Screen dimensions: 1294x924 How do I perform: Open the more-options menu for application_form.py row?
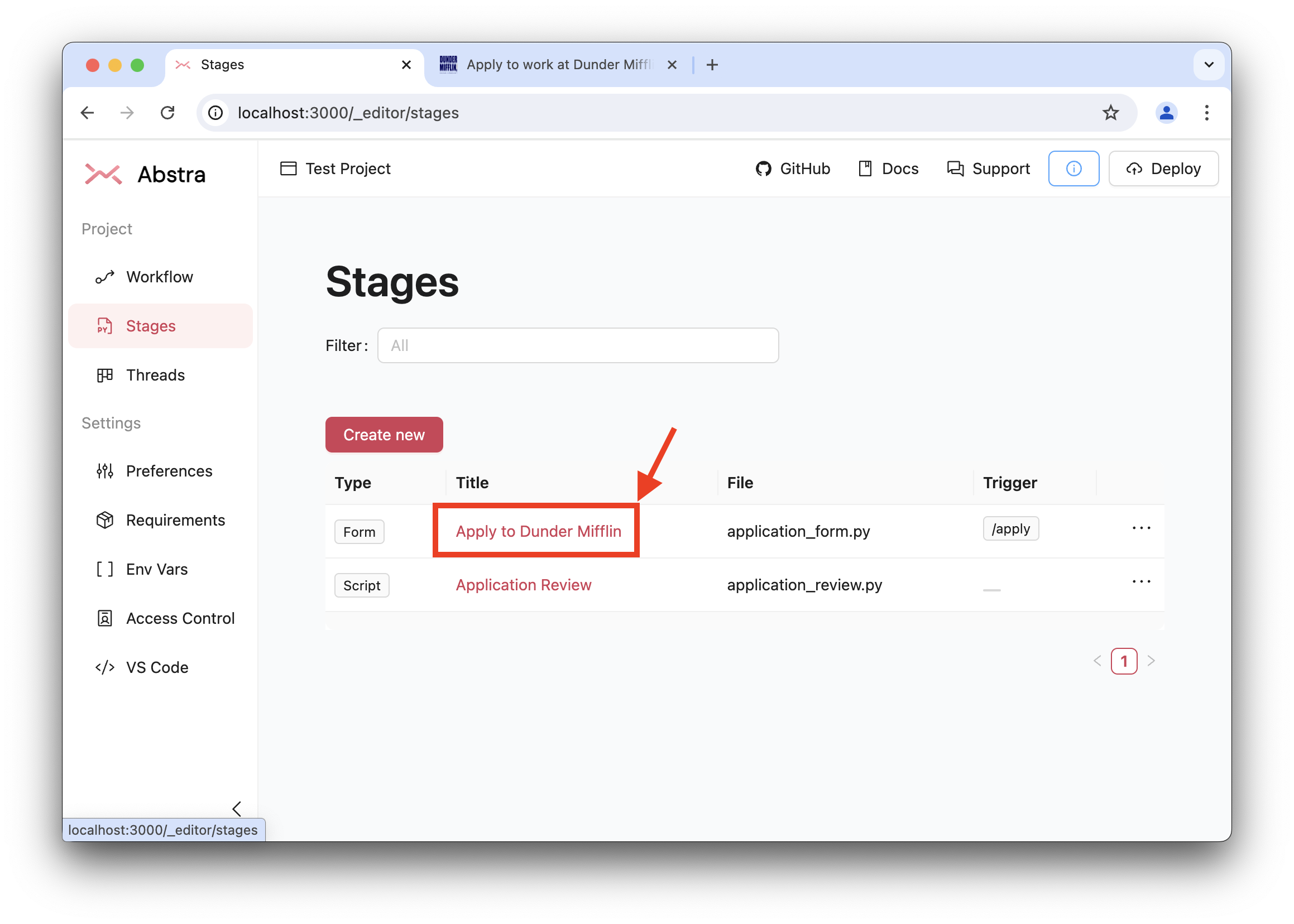(1142, 528)
